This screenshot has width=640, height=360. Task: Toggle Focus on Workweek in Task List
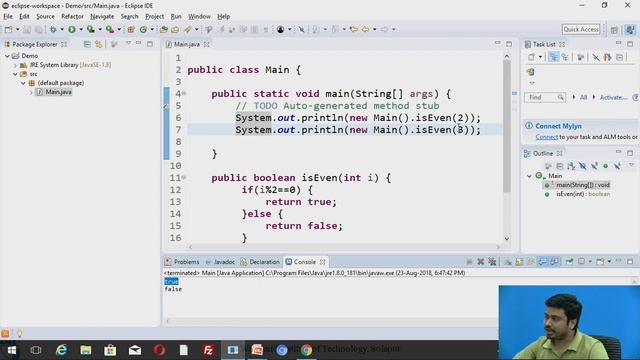coord(580,57)
